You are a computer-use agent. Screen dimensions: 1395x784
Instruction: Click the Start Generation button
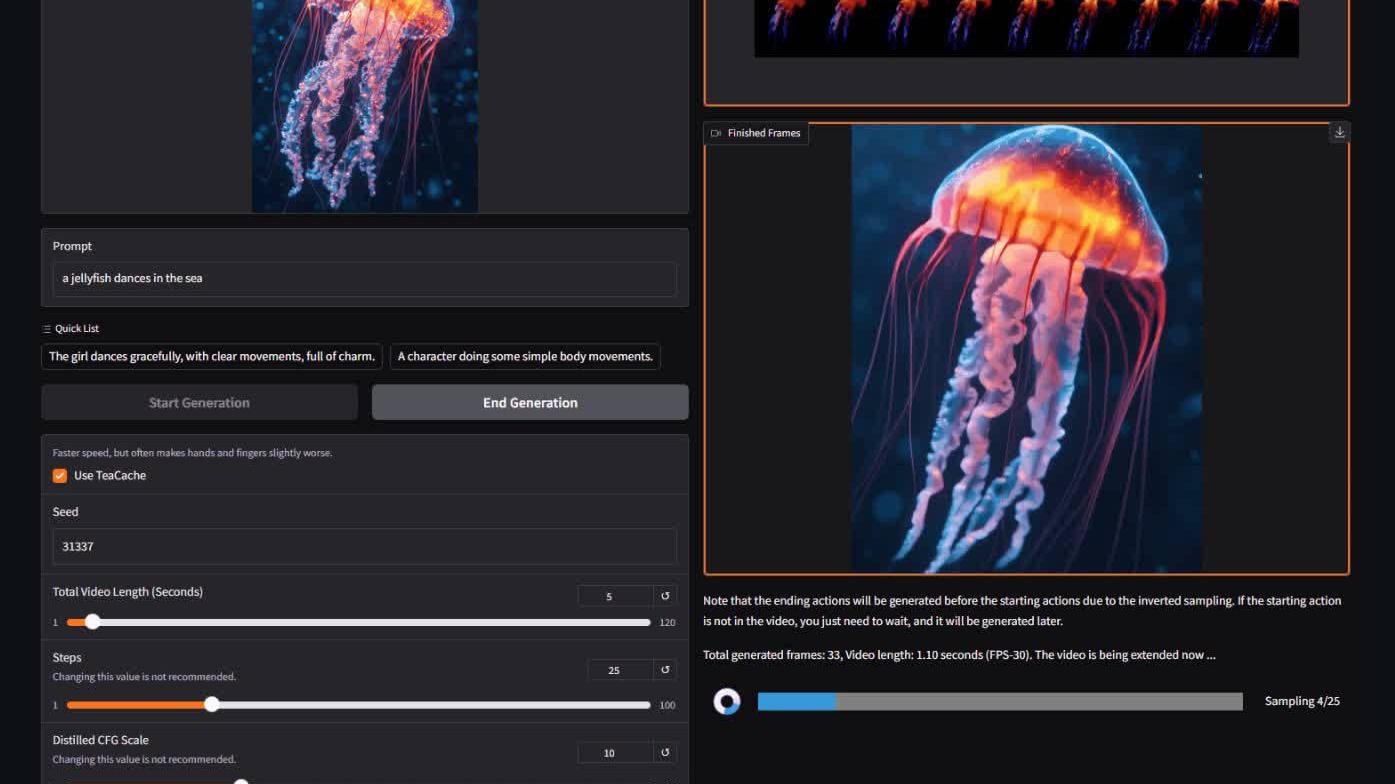pos(199,402)
